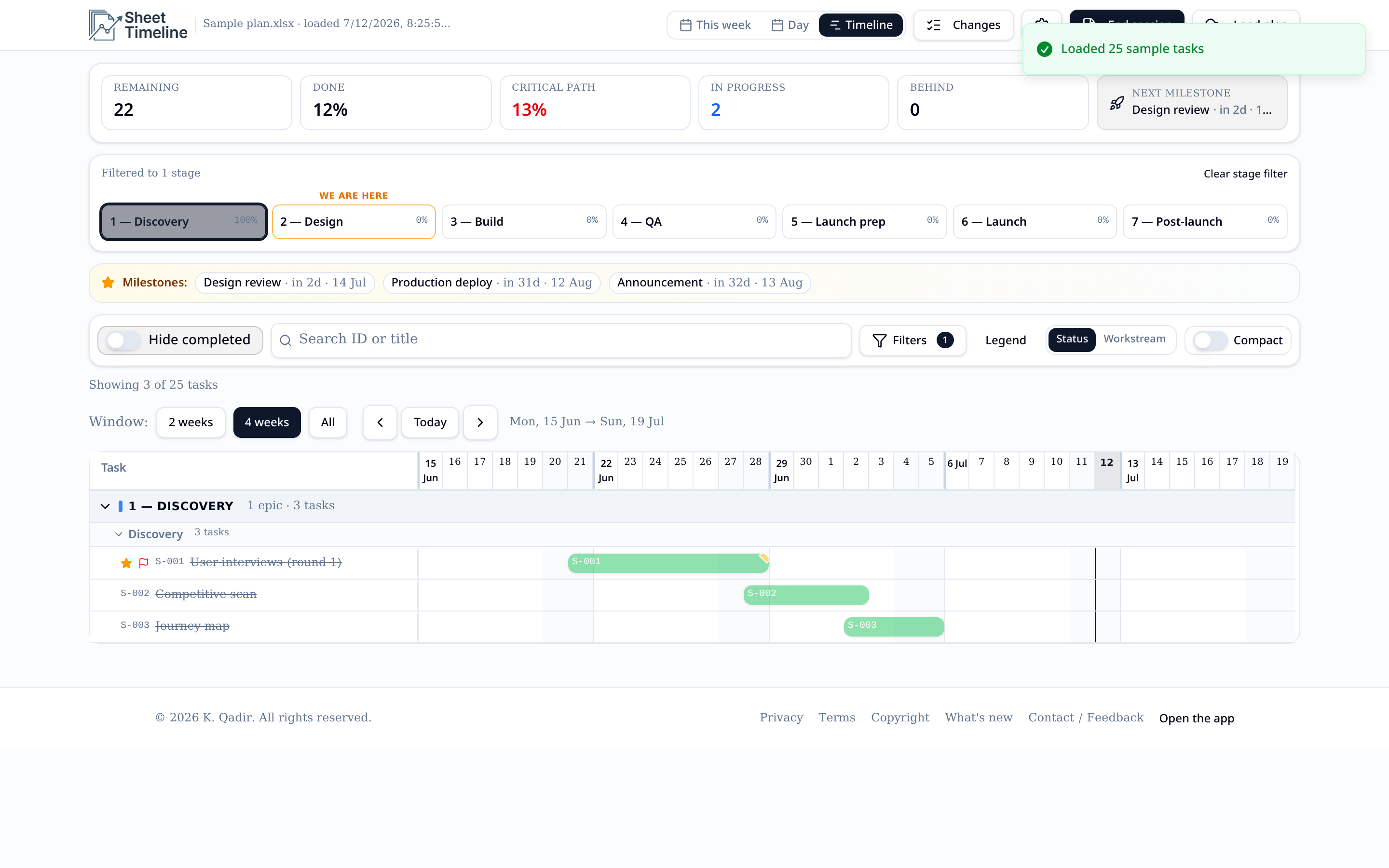The height and width of the screenshot is (868, 1389).
Task: Set window to All
Action: coord(328,422)
